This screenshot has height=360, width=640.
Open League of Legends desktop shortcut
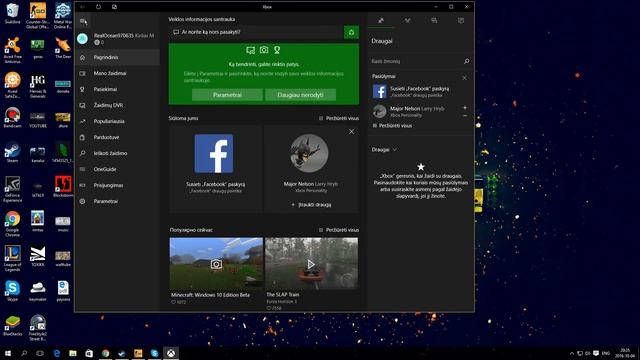(x=12, y=258)
